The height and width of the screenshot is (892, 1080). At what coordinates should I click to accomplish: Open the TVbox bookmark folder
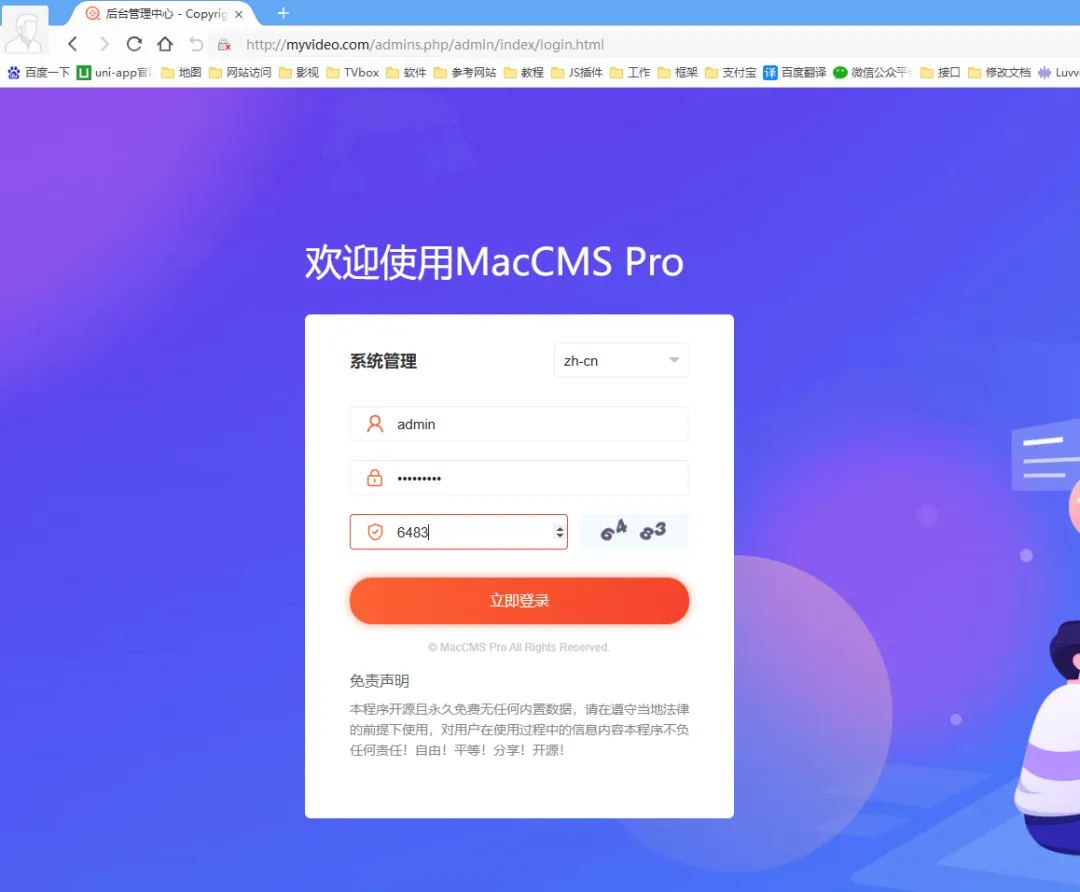(x=353, y=72)
